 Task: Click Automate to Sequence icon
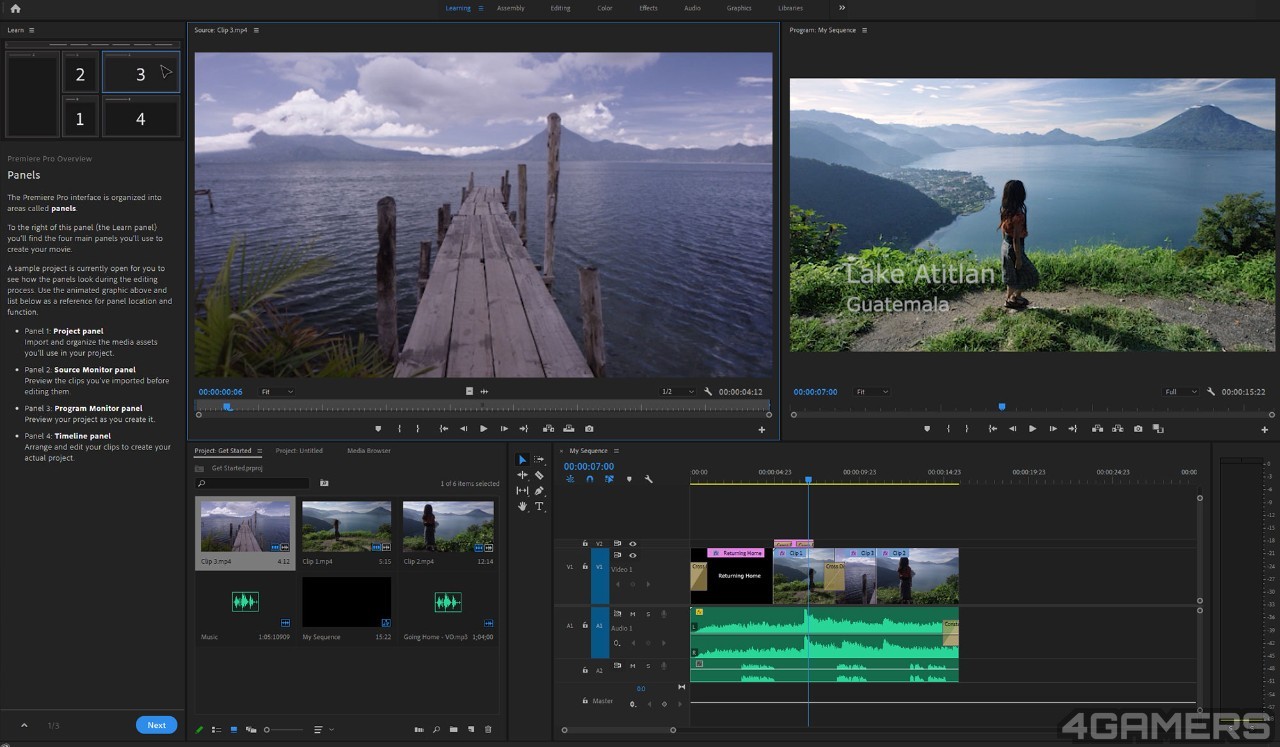click(419, 730)
